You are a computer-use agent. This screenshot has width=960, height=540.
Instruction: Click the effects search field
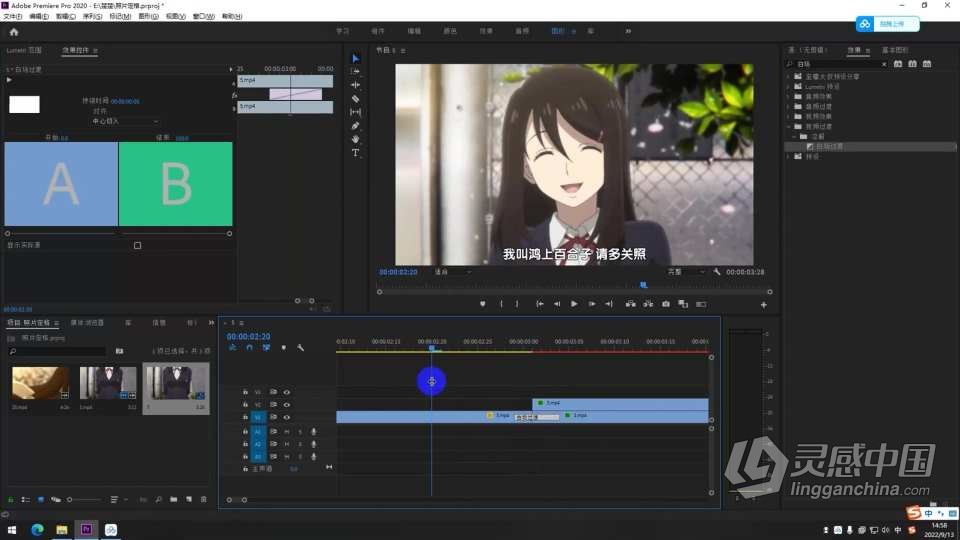tap(837, 64)
